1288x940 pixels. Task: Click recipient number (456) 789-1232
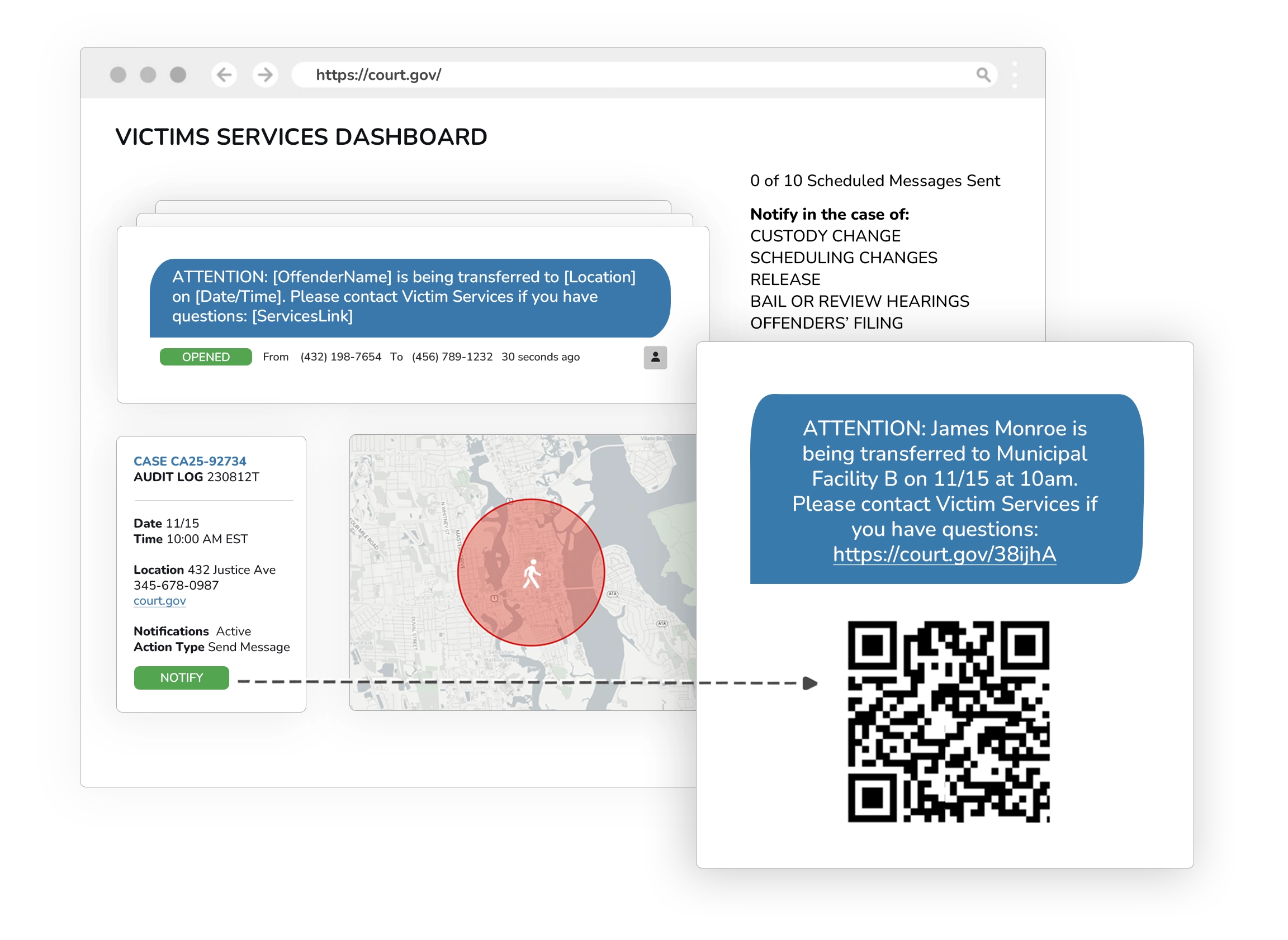452,357
